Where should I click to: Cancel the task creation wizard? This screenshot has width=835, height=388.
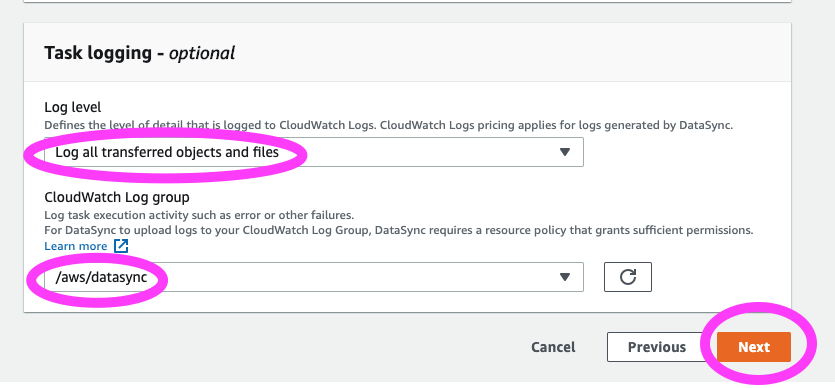(x=553, y=347)
